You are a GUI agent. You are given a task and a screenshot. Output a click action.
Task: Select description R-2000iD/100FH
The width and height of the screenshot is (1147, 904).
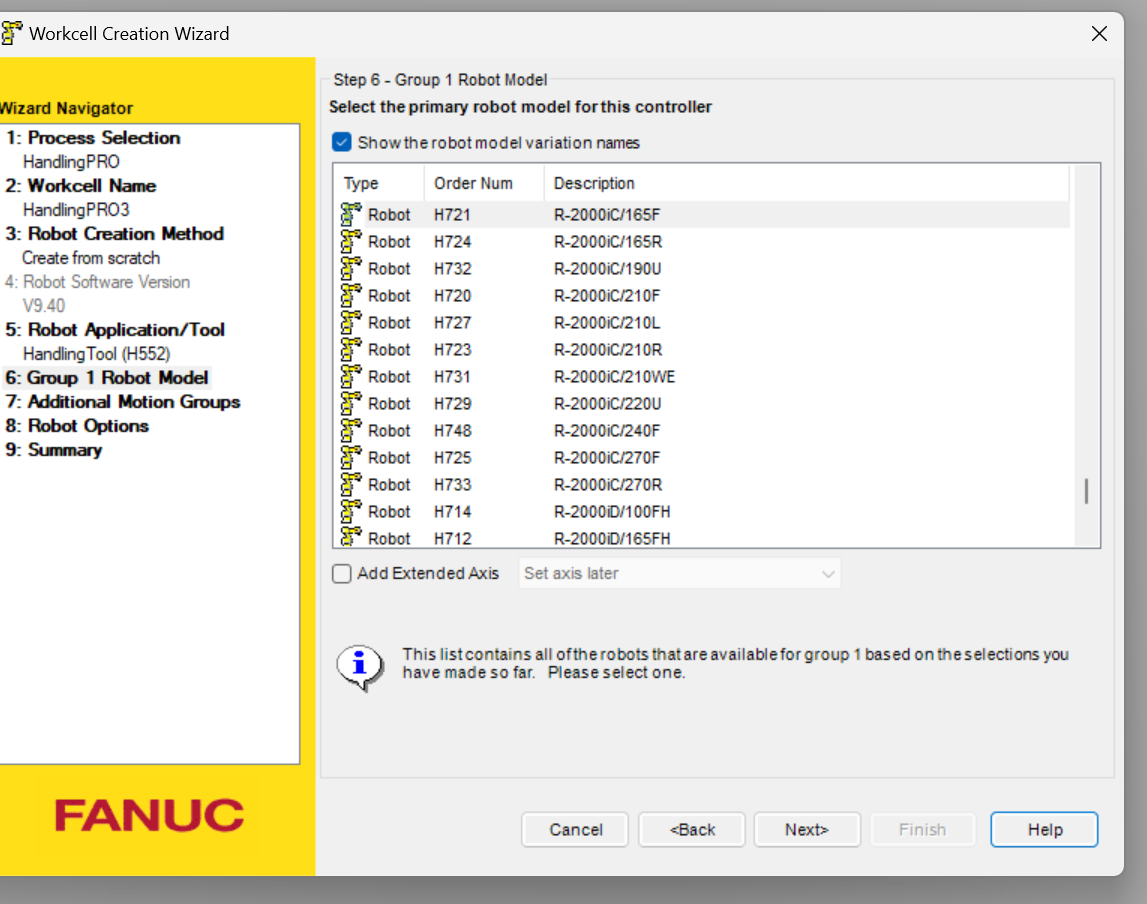(x=612, y=513)
